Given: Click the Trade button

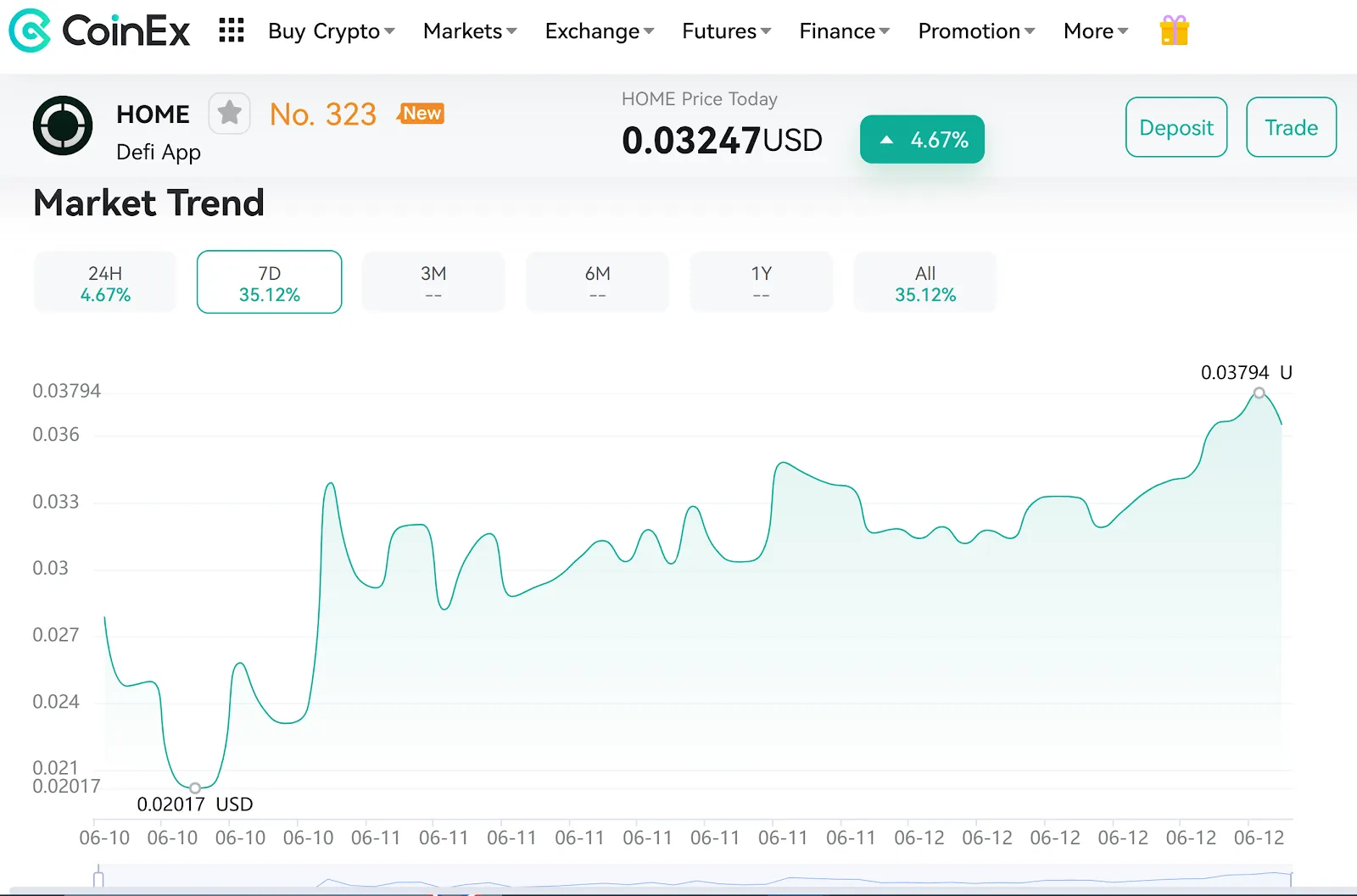Looking at the screenshot, I should pos(1291,127).
